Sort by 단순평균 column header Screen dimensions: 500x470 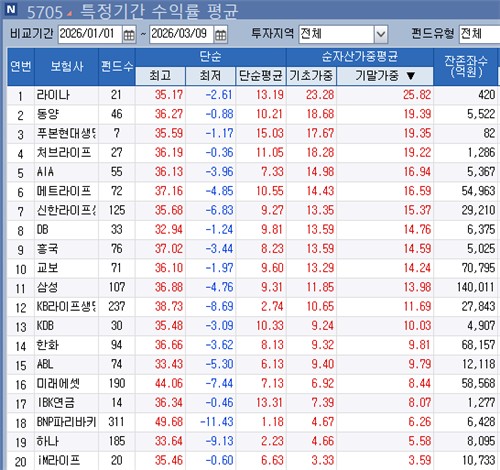click(x=261, y=76)
